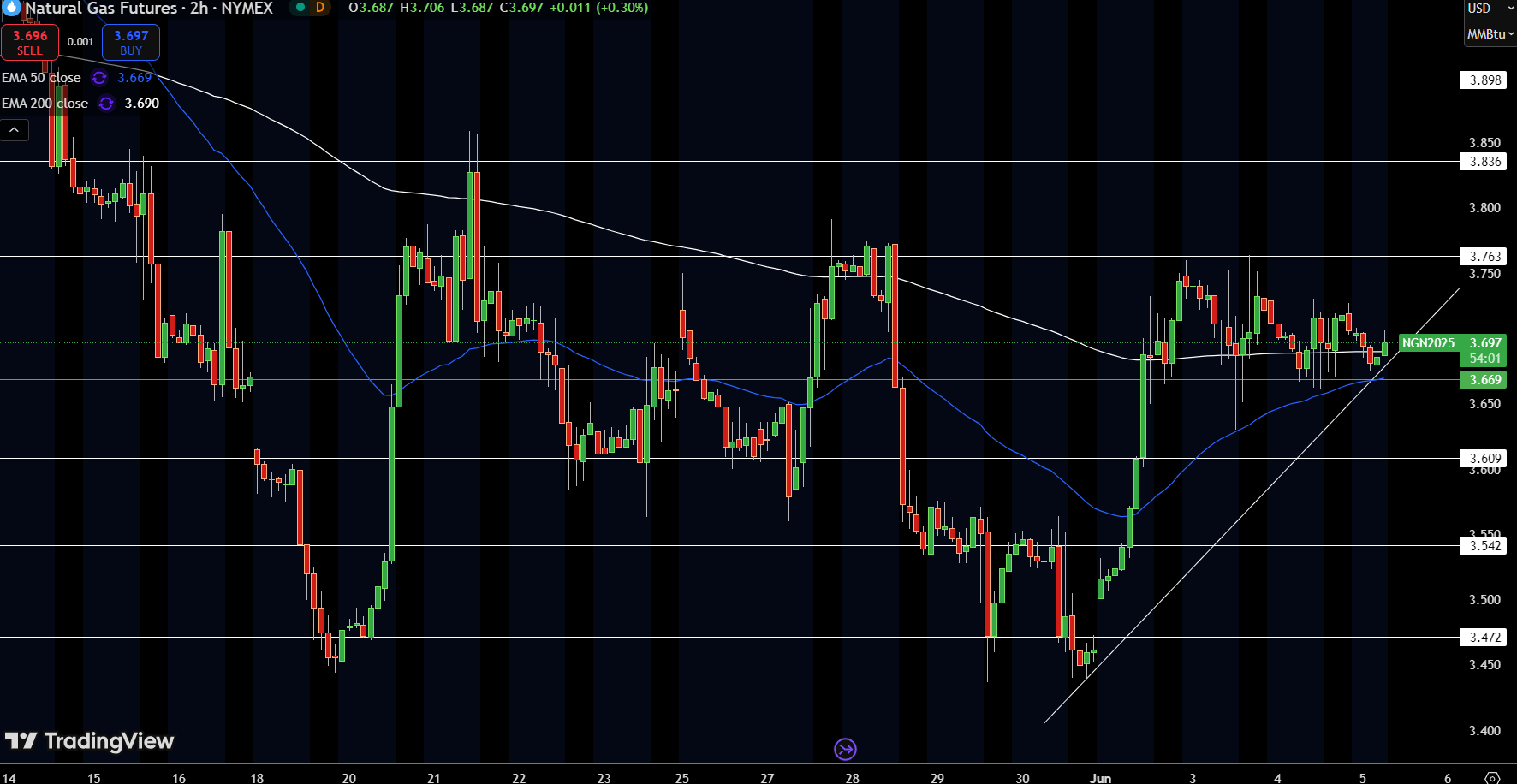Click the NGN2025 price label
This screenshot has width=1517, height=784.
(1428, 343)
